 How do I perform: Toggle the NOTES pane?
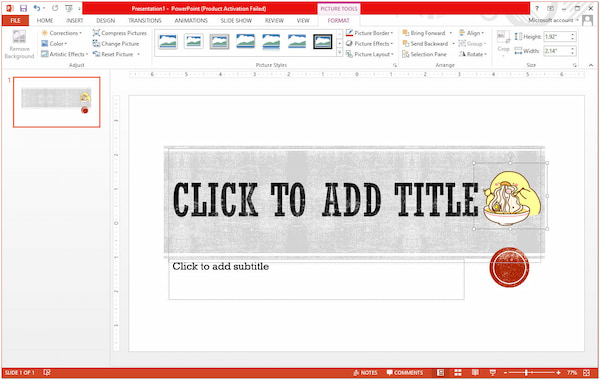coord(365,372)
